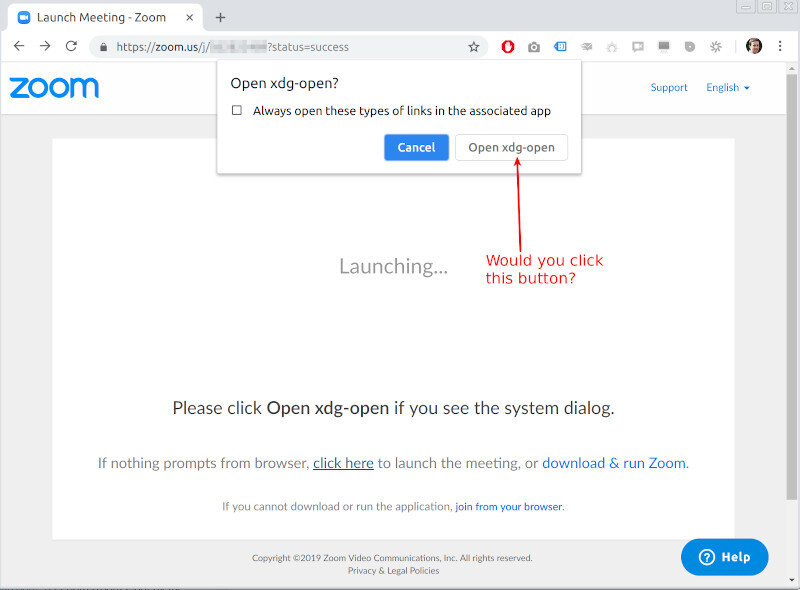Select the Launch Meeting - Zoom tab

(x=105, y=17)
